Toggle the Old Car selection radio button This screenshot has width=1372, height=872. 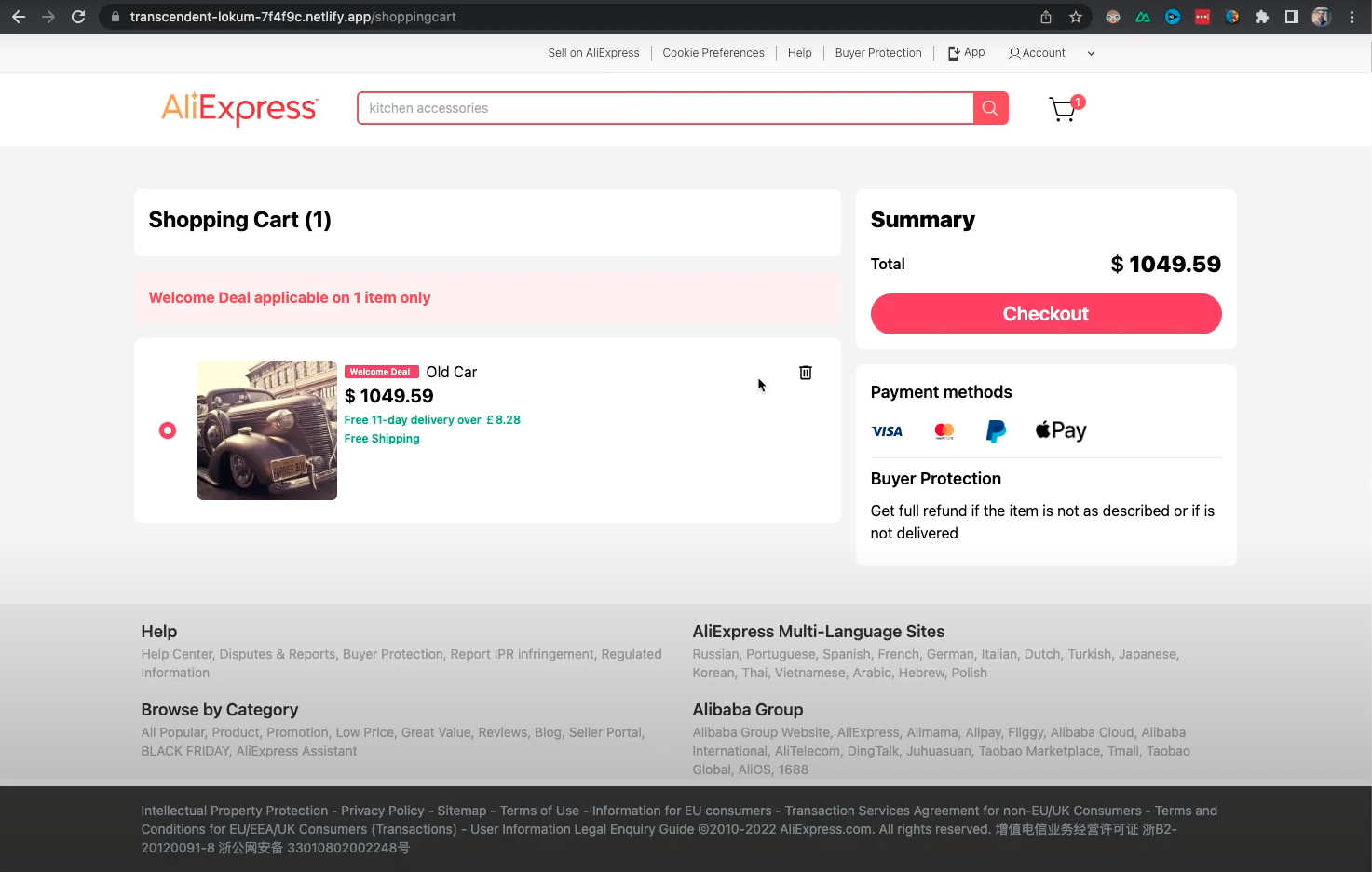pos(168,430)
